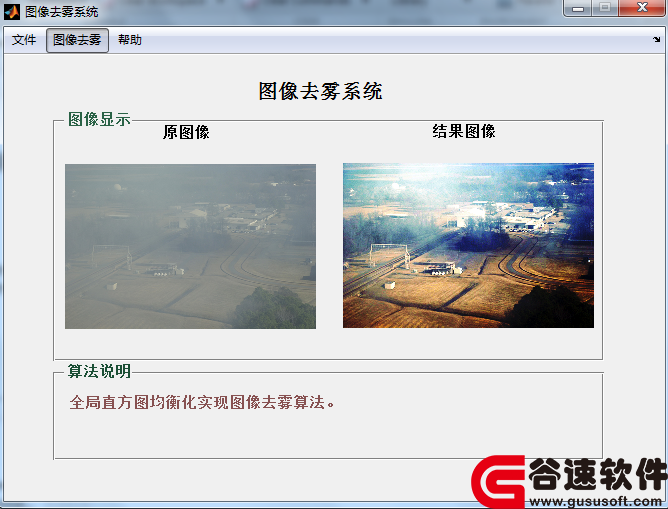
Task: Click the menu bar dock arrow icon
Action: click(656, 40)
